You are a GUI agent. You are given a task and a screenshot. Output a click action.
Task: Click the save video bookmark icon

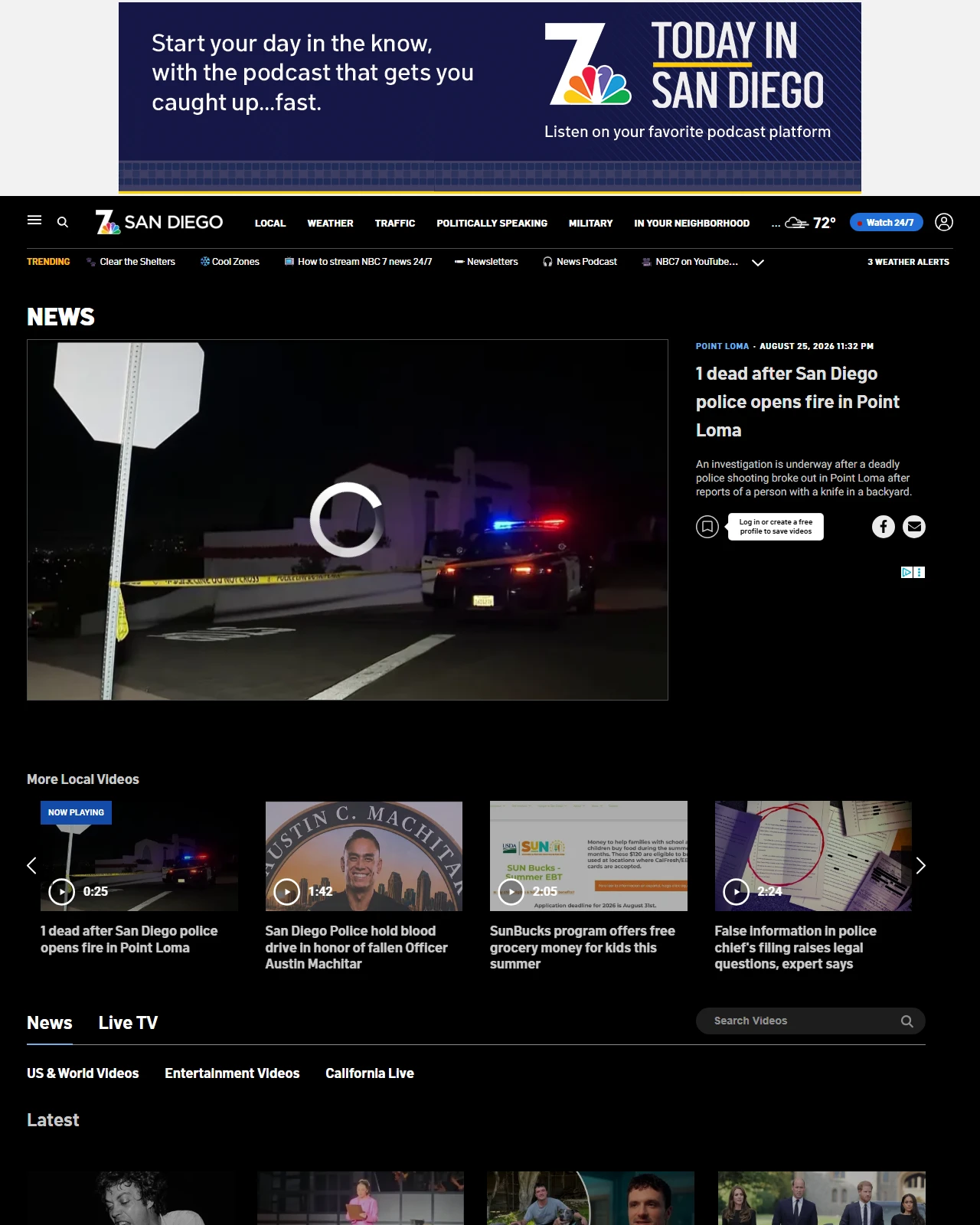[x=707, y=527]
